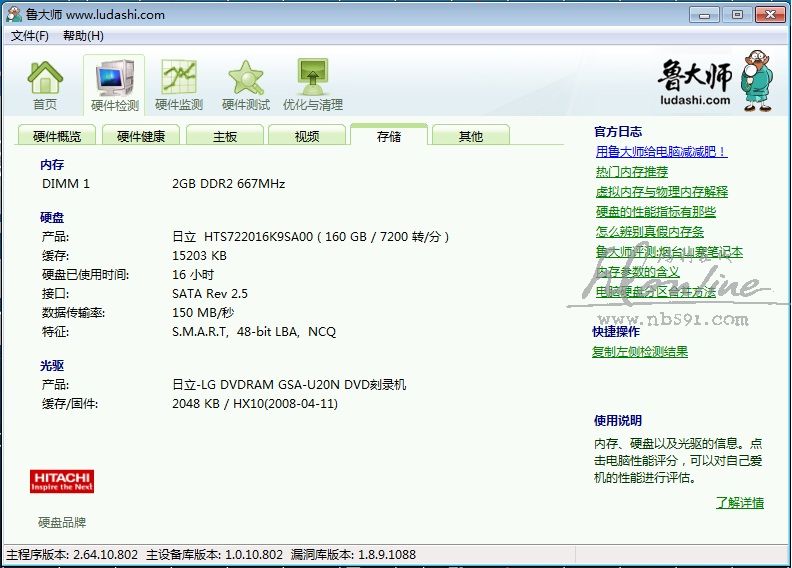Image resolution: width=792 pixels, height=568 pixels.
Task: Go to the 首页 home icon
Action: tap(45, 85)
